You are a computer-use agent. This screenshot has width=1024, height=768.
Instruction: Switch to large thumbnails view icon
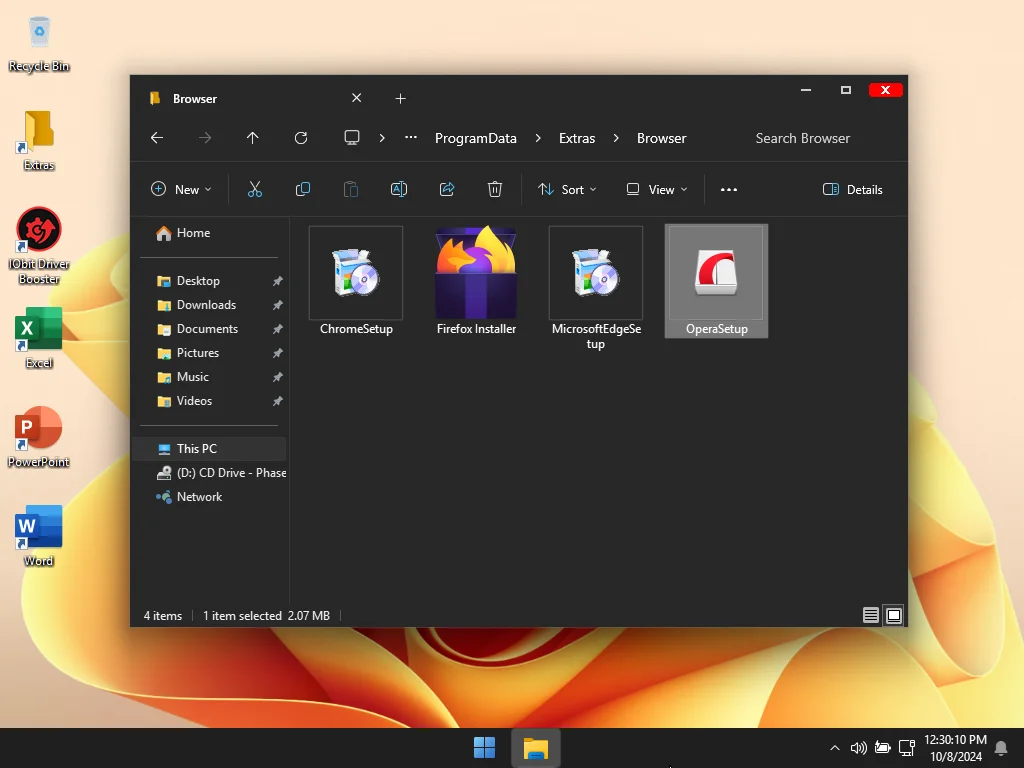click(894, 615)
